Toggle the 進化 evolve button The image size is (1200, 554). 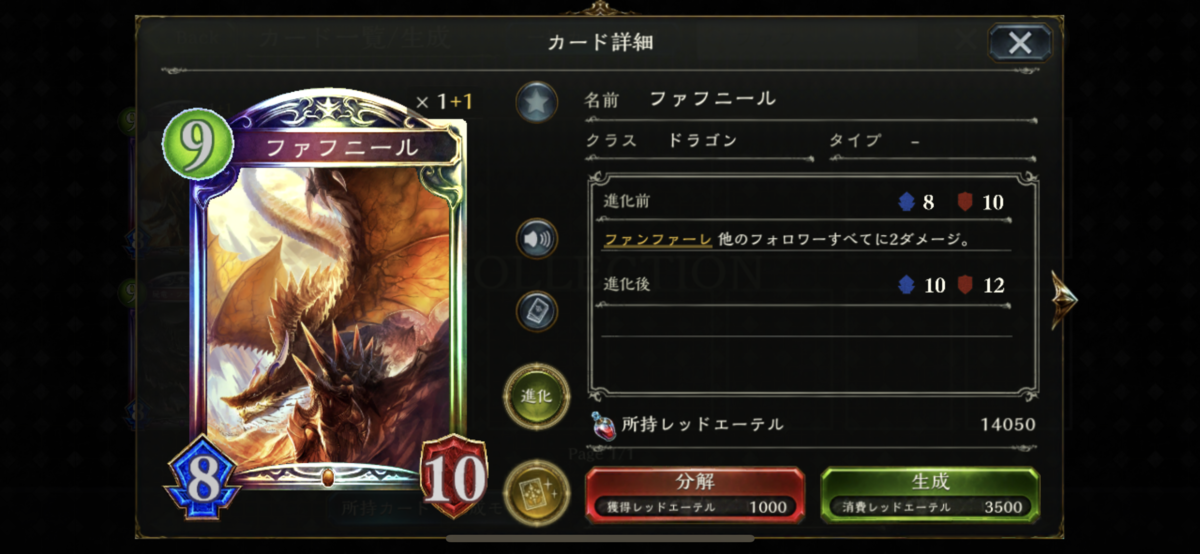pos(537,396)
